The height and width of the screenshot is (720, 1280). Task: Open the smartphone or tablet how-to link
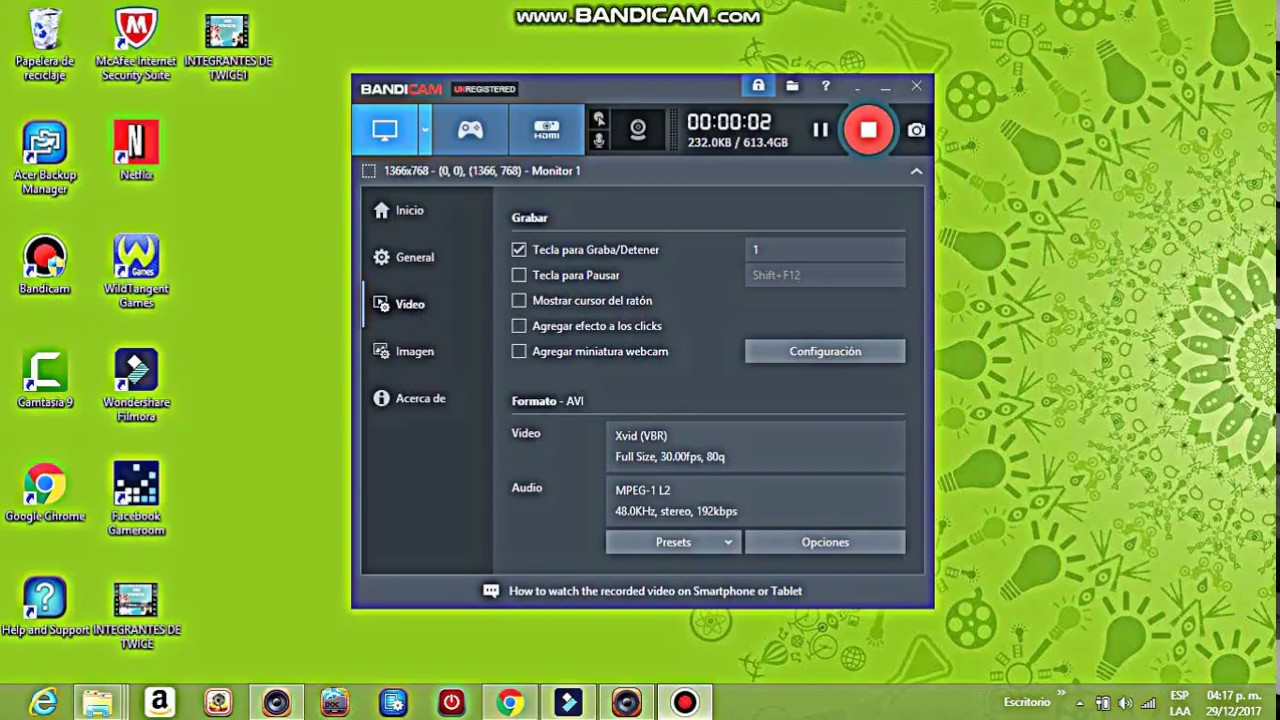coord(655,591)
